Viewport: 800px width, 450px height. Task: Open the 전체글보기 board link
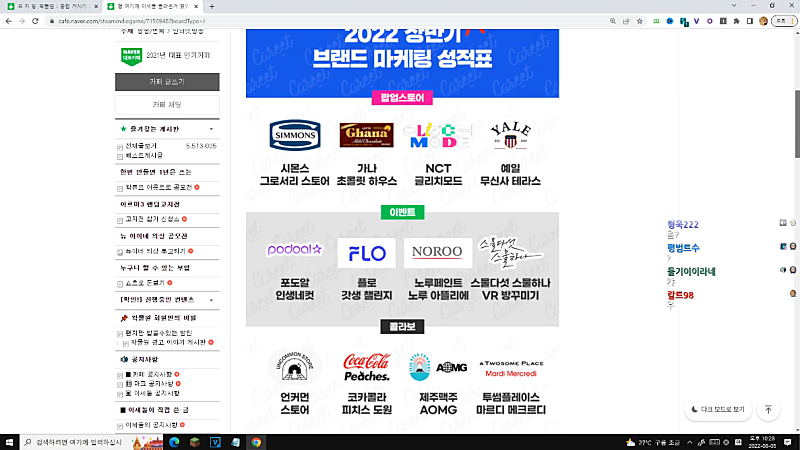click(x=141, y=146)
